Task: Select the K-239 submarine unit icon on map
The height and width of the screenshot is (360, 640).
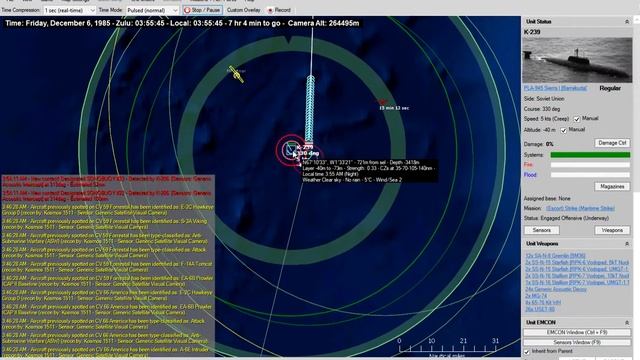Action: (x=291, y=149)
